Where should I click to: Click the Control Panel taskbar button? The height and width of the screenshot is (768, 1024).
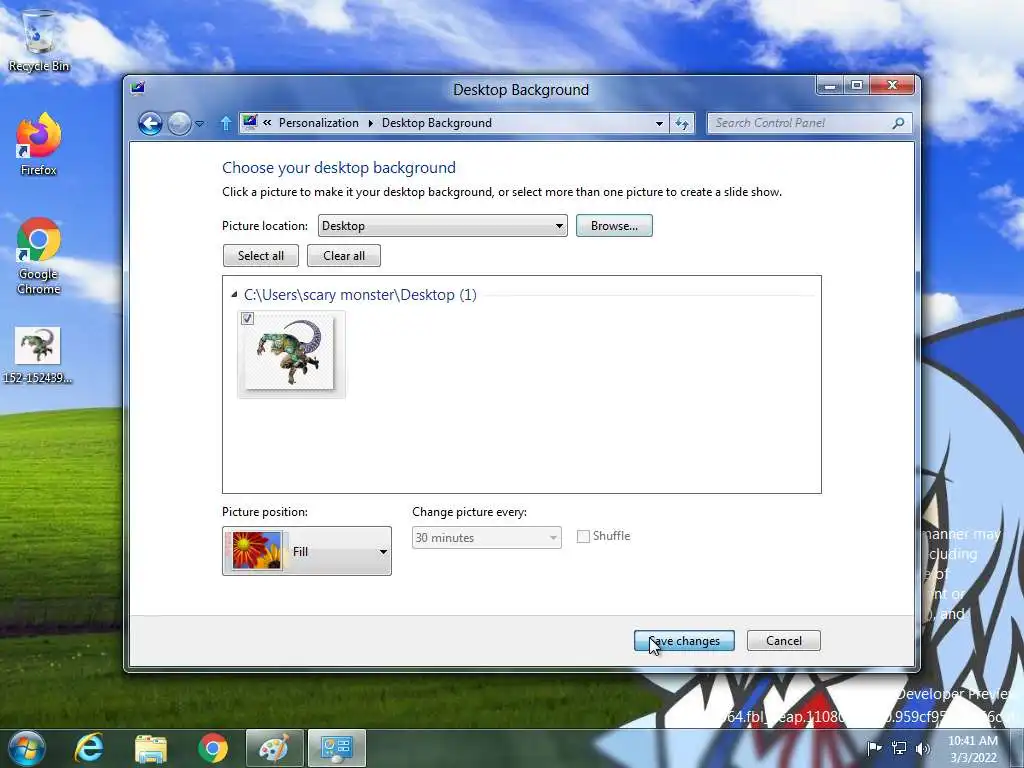[x=337, y=748]
